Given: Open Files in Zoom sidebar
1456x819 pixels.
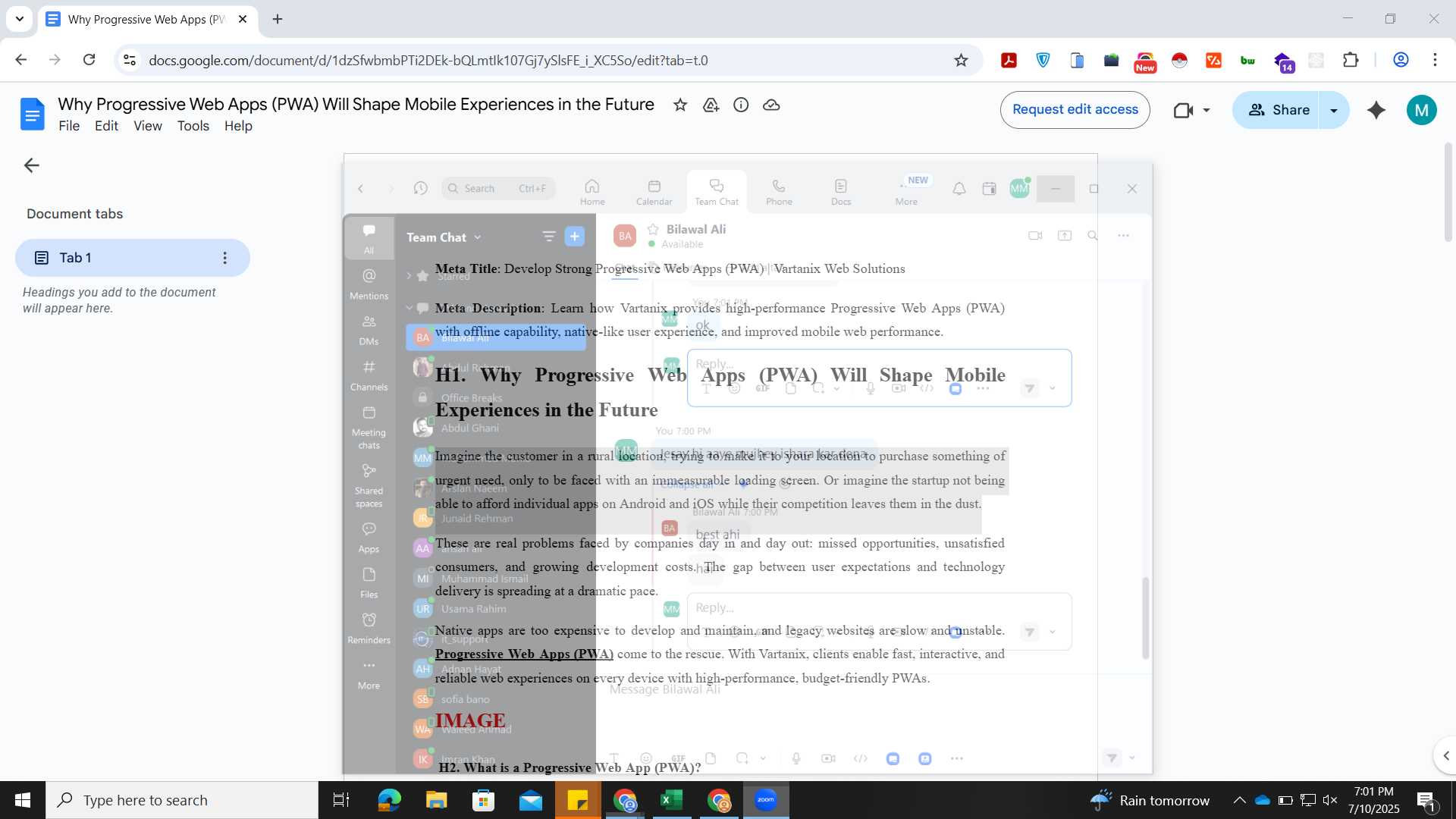Looking at the screenshot, I should 369,583.
